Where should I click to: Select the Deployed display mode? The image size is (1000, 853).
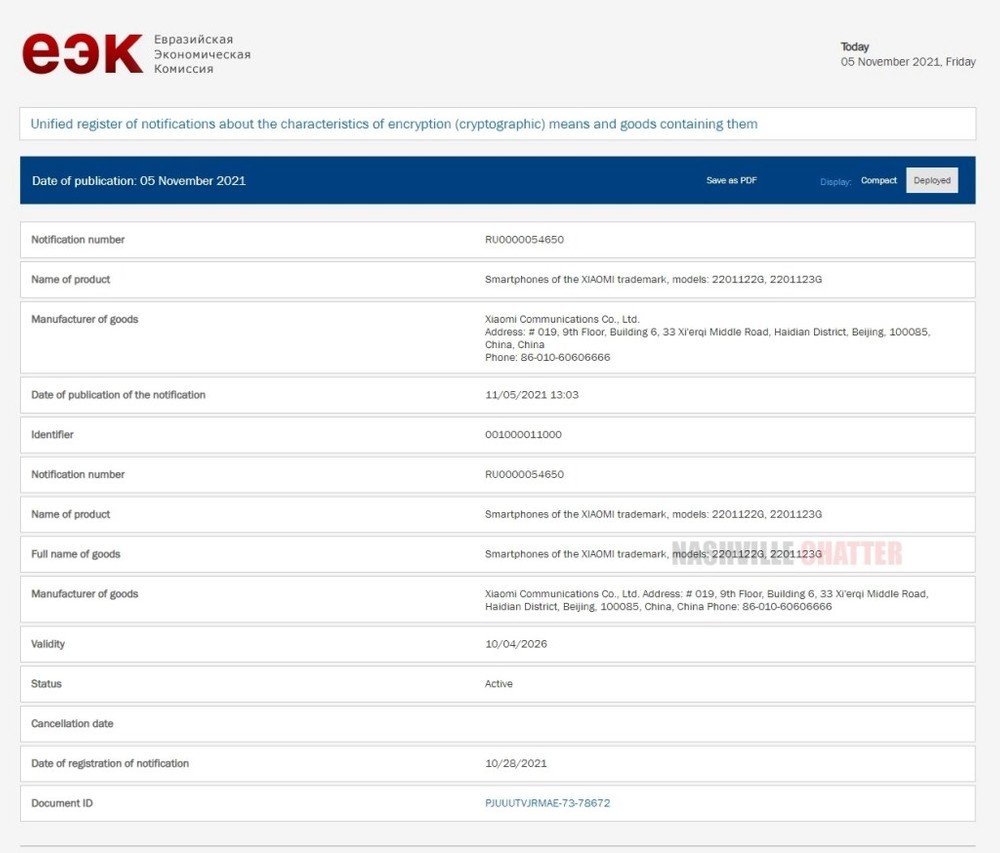(932, 180)
